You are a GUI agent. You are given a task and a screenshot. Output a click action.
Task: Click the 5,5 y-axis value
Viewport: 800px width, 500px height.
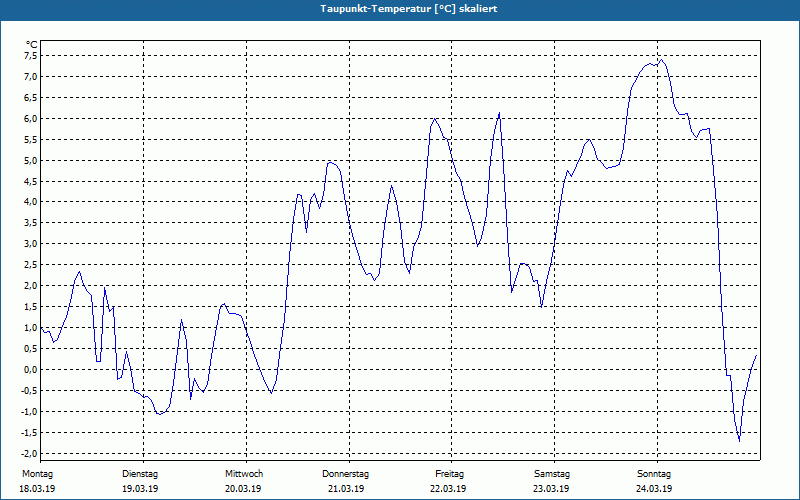click(x=31, y=139)
